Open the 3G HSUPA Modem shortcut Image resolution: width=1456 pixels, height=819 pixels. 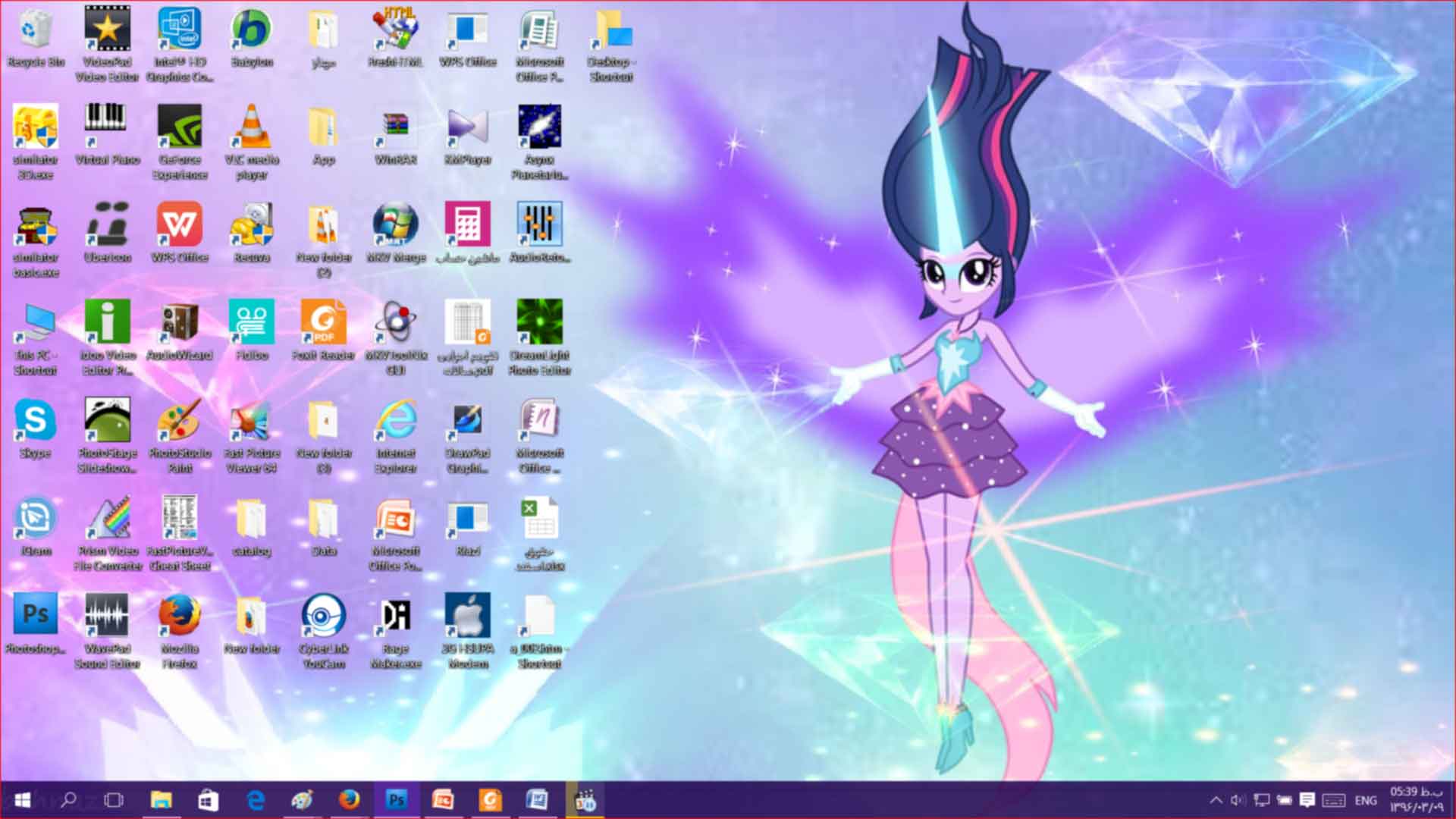tap(468, 632)
